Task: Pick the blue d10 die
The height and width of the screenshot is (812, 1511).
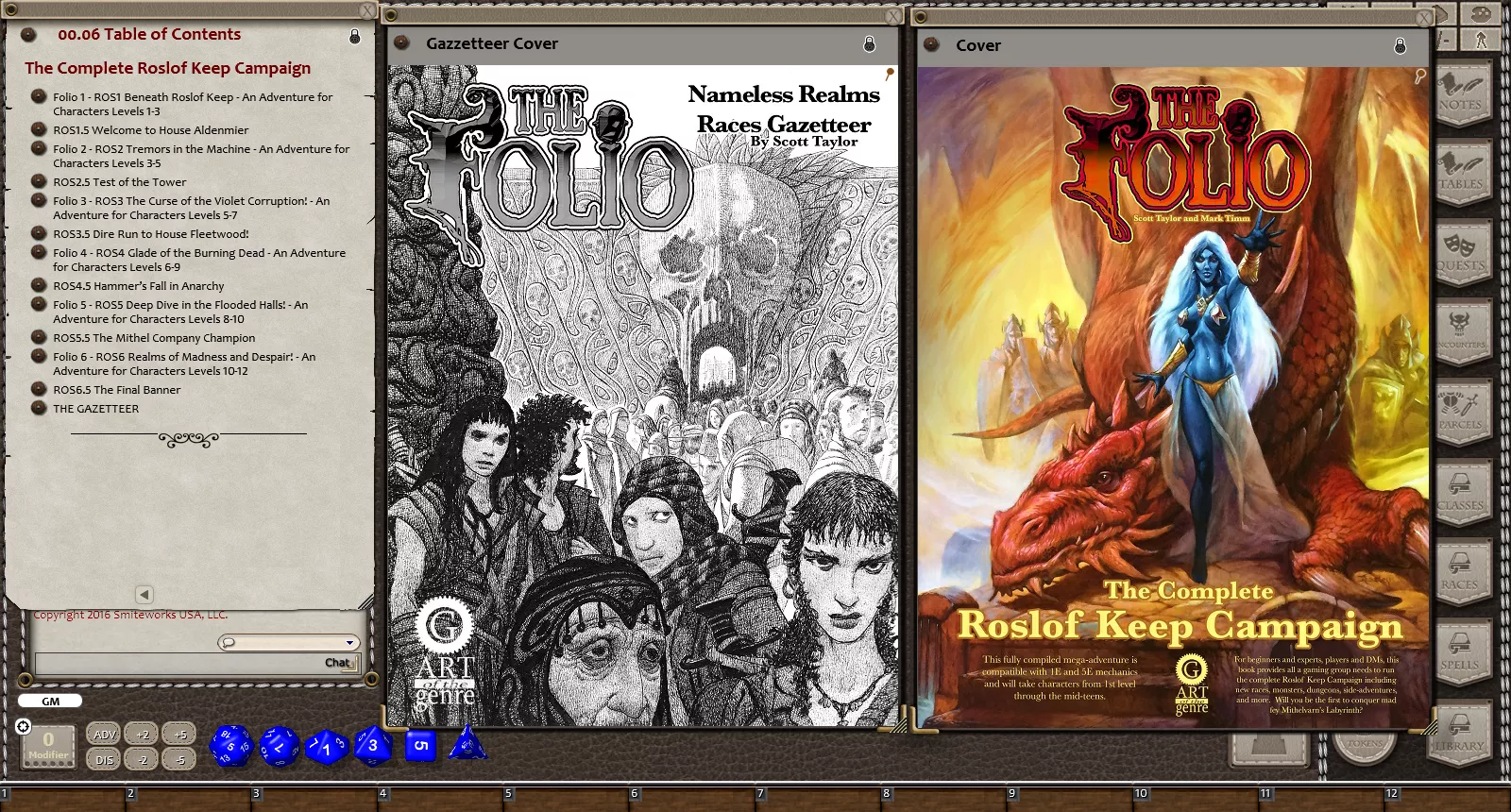Action: (327, 748)
